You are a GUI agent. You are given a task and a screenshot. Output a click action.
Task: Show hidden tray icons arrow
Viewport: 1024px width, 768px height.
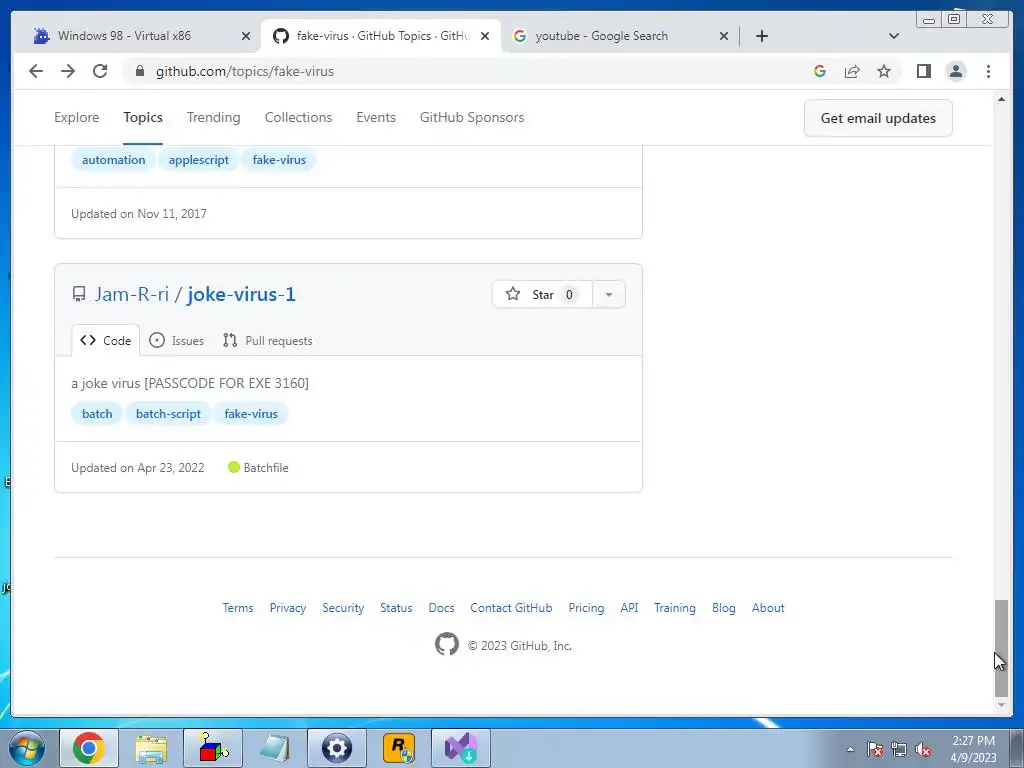[850, 749]
